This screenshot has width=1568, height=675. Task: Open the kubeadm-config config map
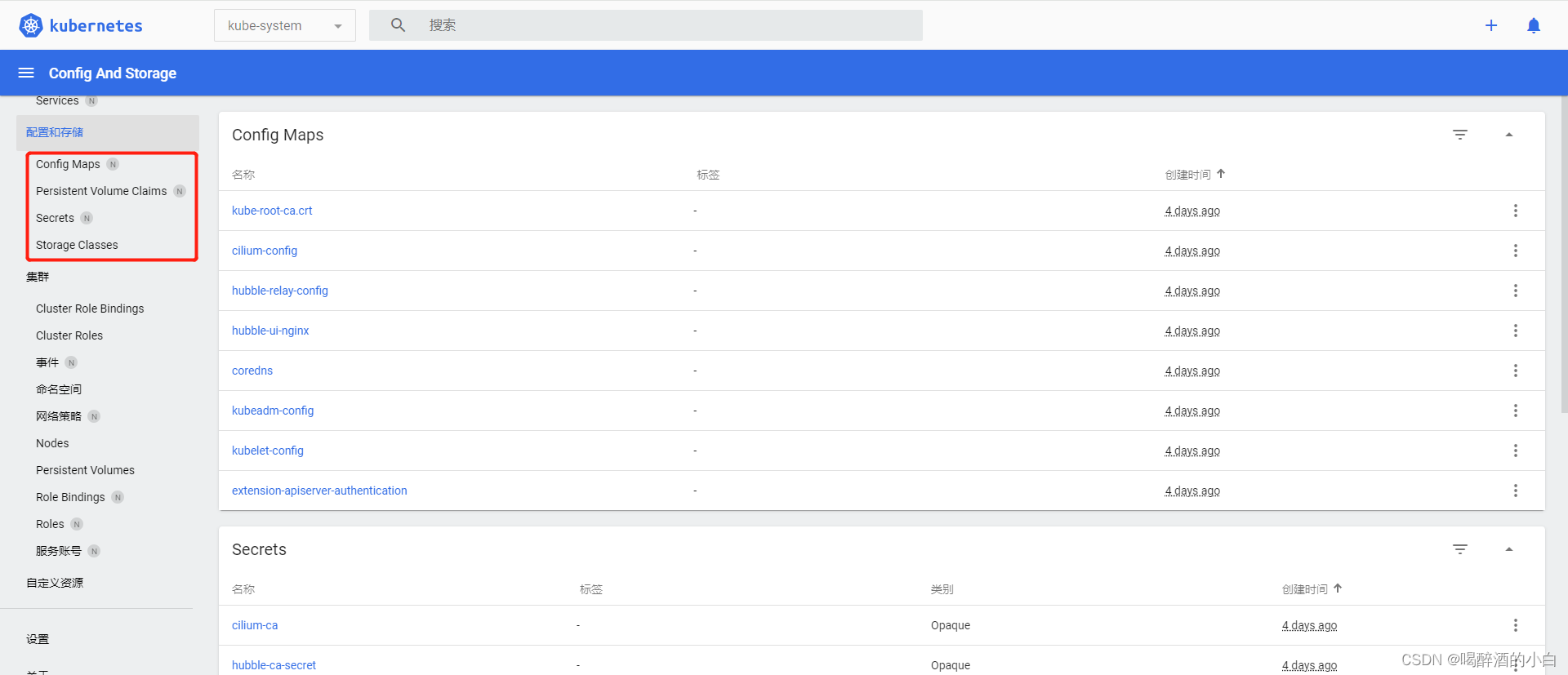[273, 411]
